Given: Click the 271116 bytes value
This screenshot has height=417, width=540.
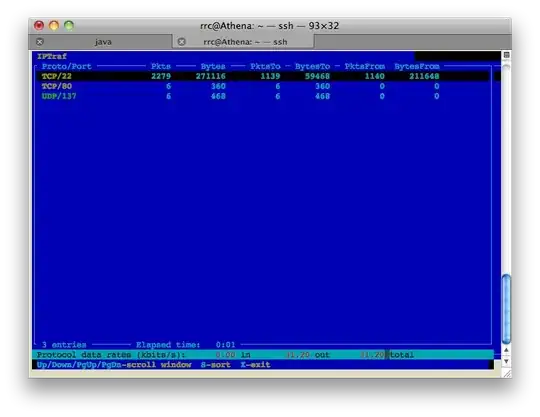Looking at the screenshot, I should (x=211, y=76).
